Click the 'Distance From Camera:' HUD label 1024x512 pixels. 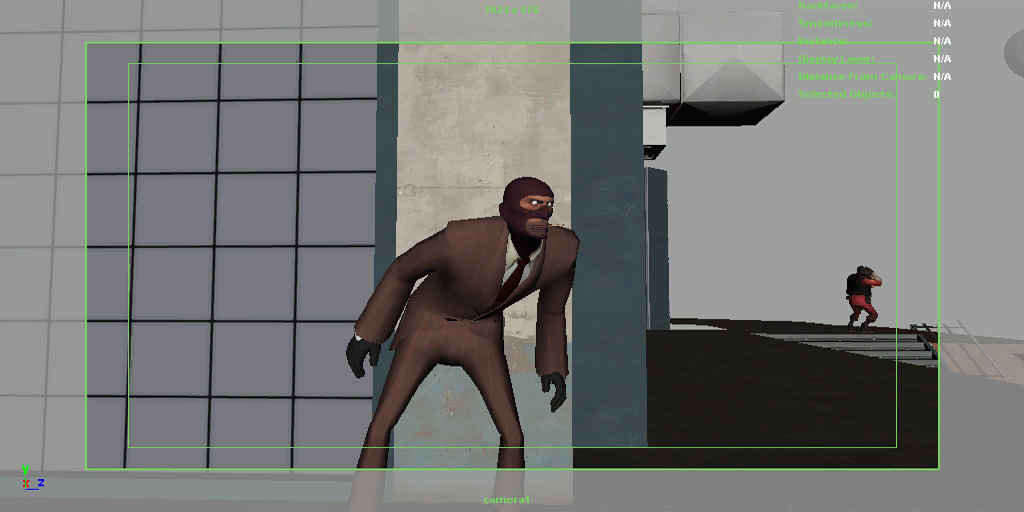pyautogui.click(x=862, y=76)
